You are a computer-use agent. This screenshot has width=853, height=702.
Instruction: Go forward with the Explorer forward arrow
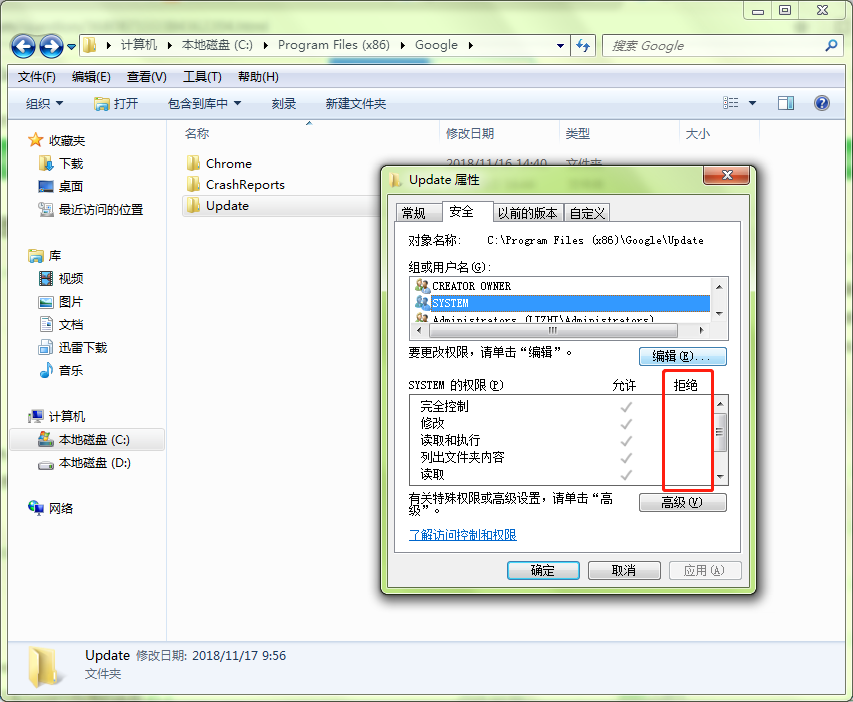(x=52, y=46)
